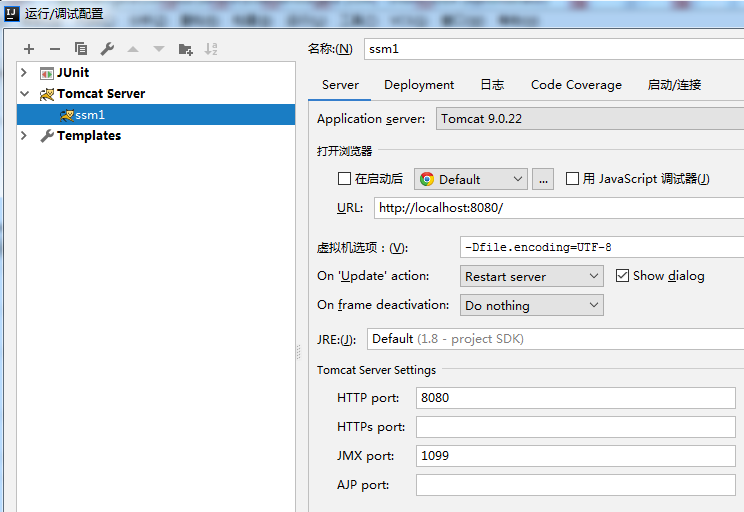Click the HTTPs port field

click(576, 427)
